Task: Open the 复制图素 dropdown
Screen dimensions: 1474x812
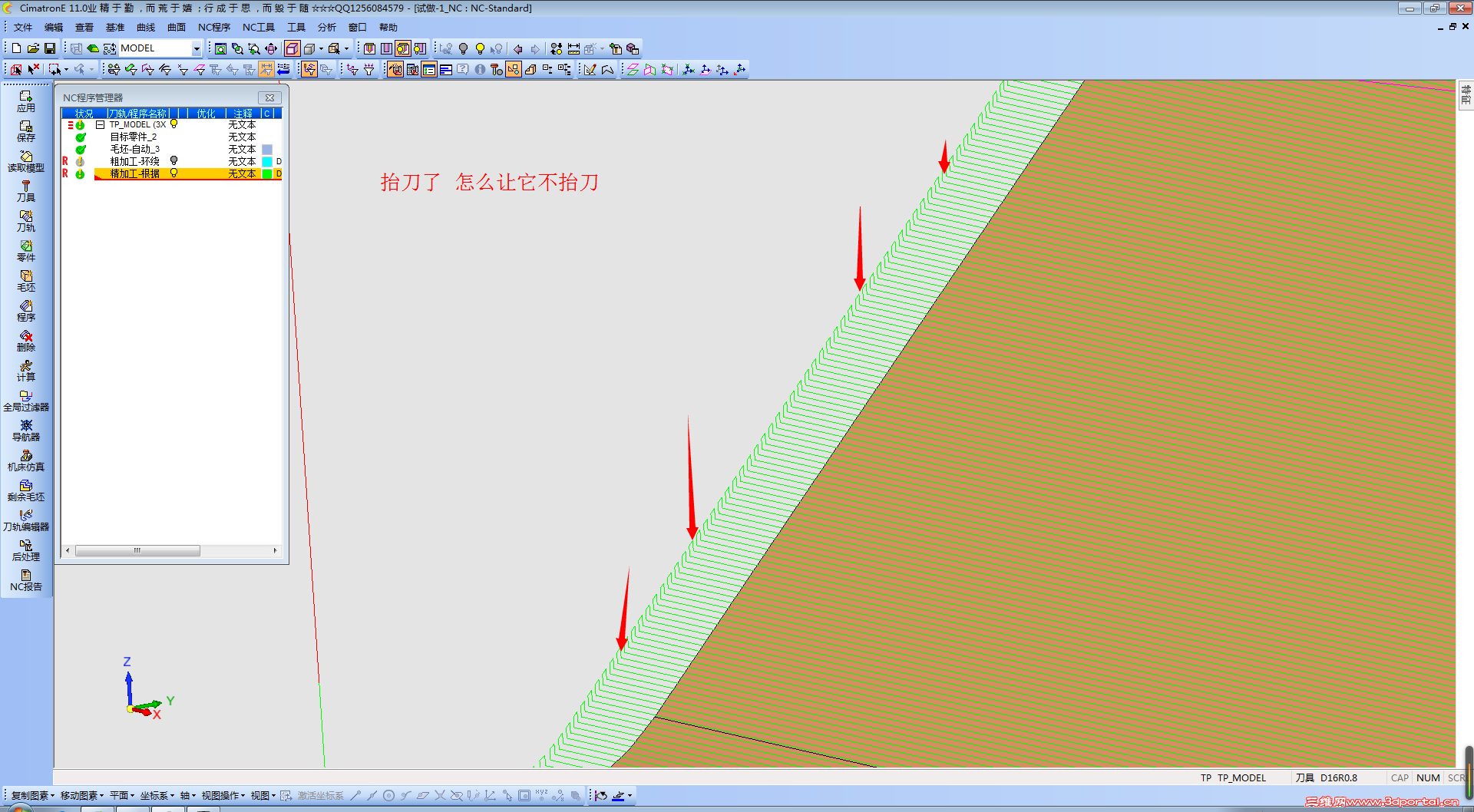Action: [x=32, y=795]
